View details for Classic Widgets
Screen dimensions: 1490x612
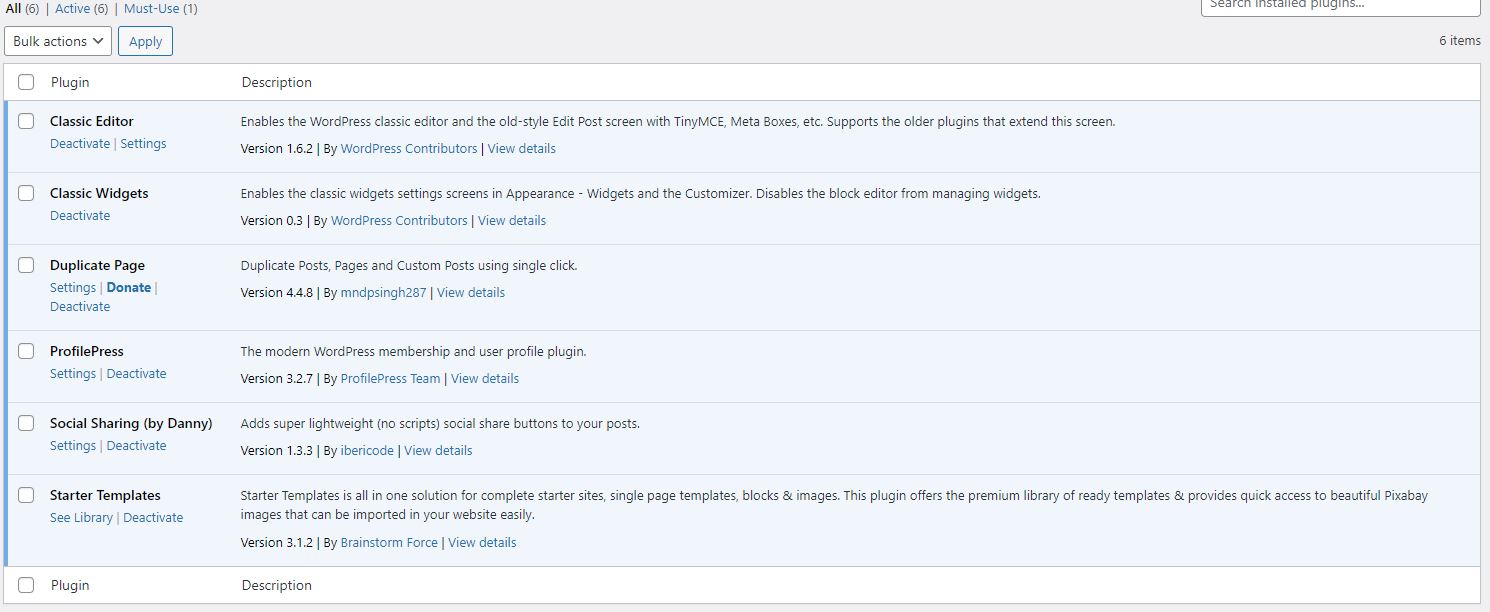coord(512,220)
